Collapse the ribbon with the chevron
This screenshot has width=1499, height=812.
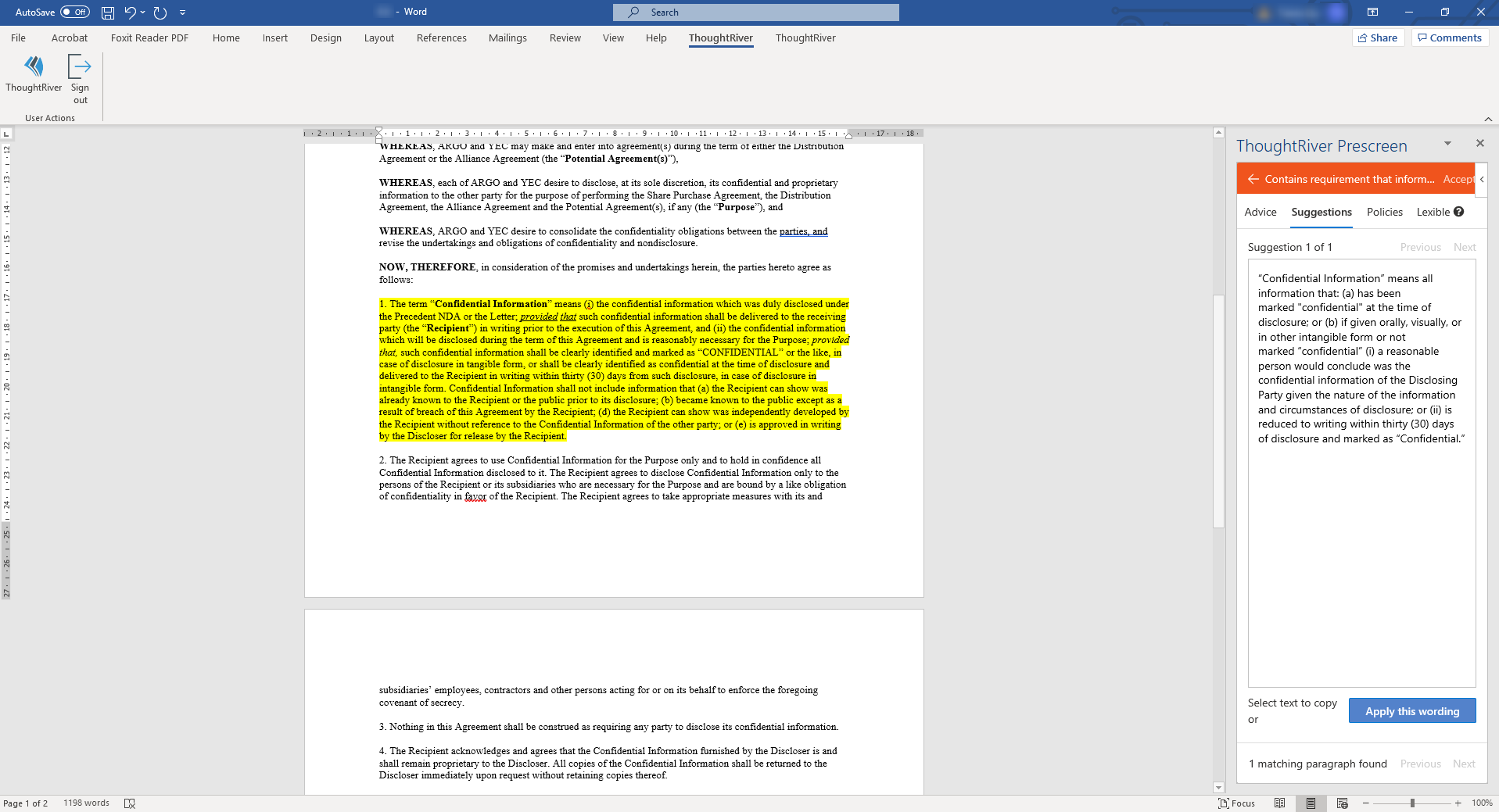tap(1488, 119)
